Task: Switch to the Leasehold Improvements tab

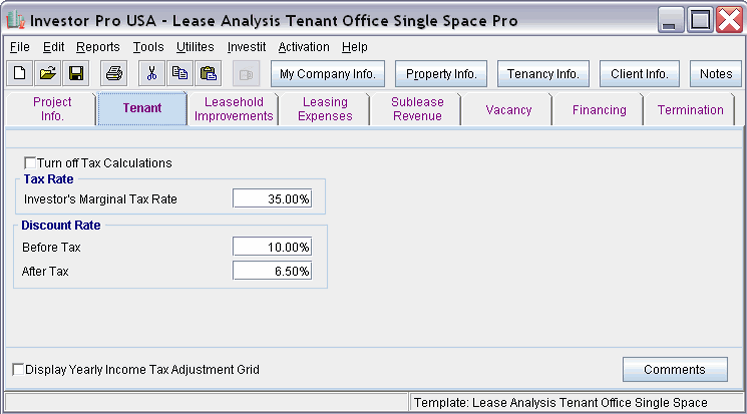Action: (234, 109)
